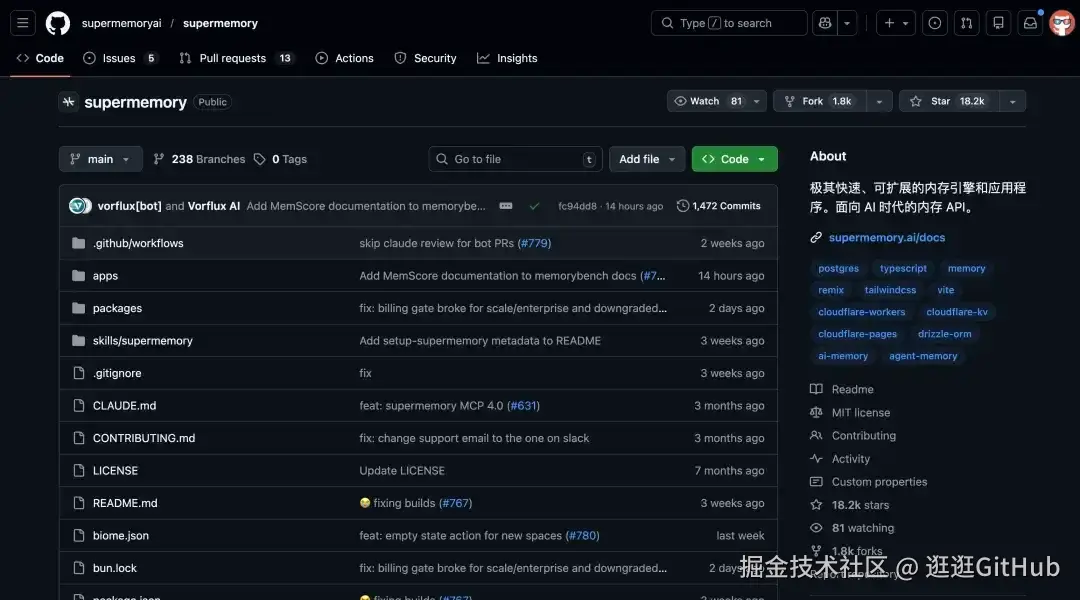Open the Add file dropdown
The width and height of the screenshot is (1080, 600).
pos(647,159)
